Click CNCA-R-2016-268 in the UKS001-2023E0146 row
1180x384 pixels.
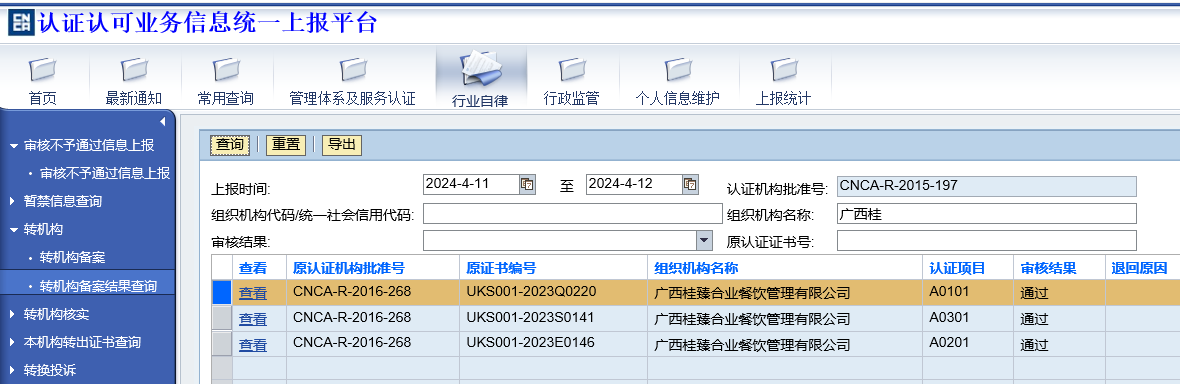coord(352,343)
